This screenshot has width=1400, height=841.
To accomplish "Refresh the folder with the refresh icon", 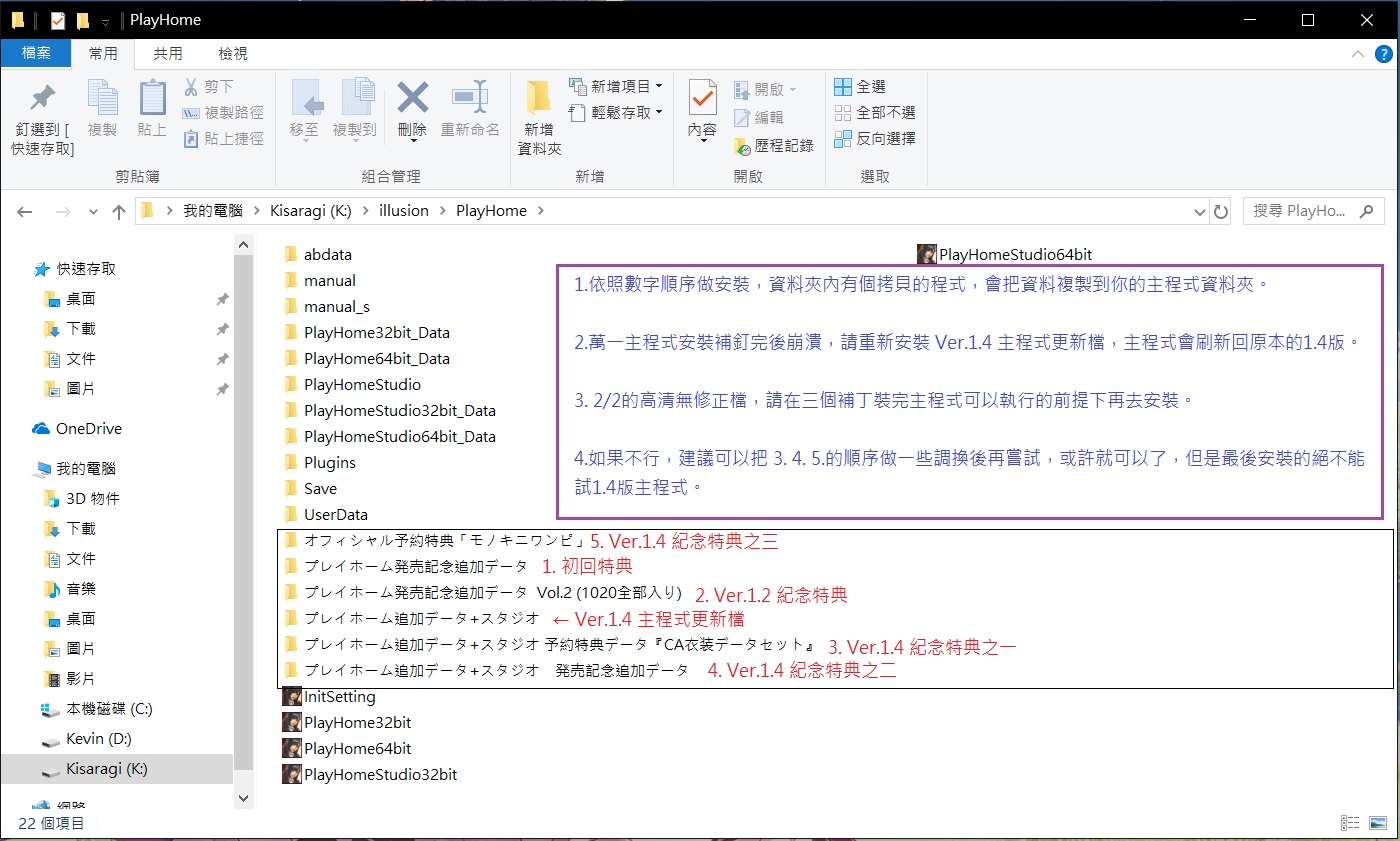I will click(1218, 210).
